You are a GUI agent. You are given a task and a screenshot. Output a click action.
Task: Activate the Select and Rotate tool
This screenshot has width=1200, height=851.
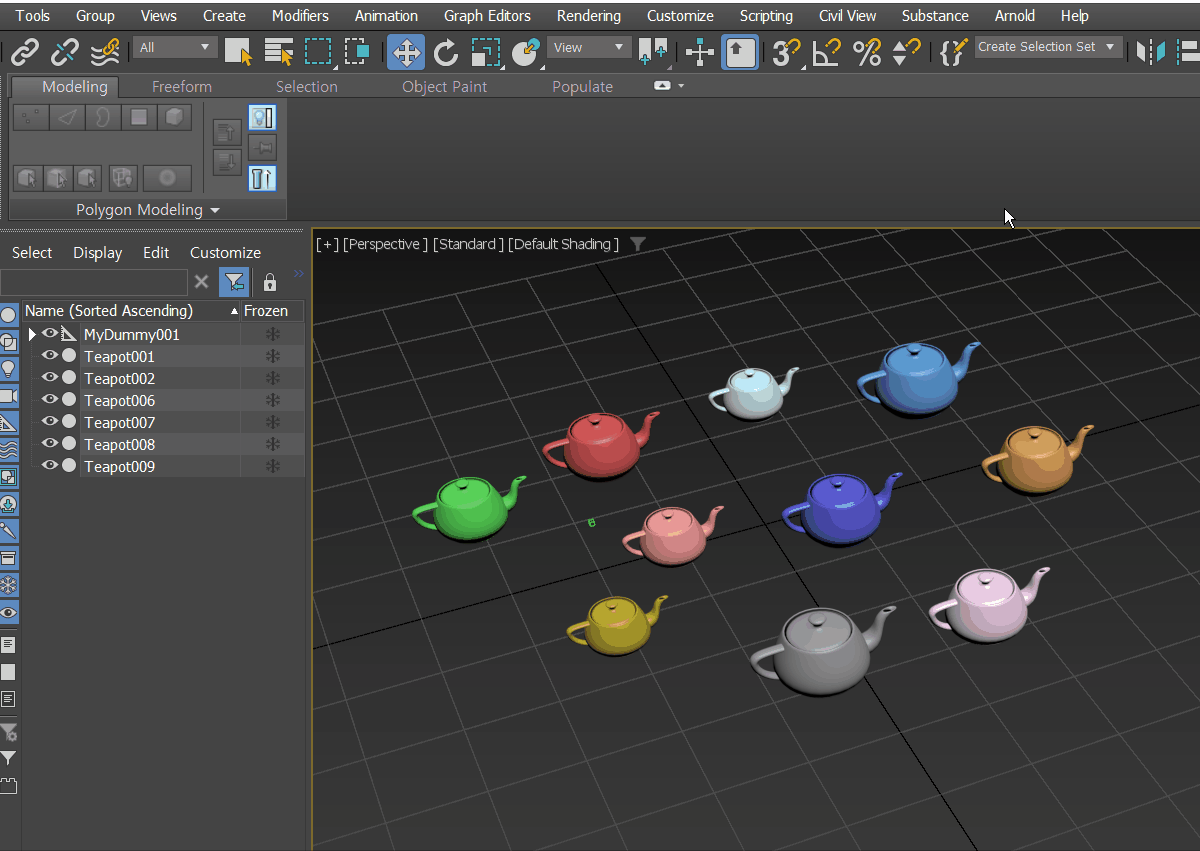(446, 52)
